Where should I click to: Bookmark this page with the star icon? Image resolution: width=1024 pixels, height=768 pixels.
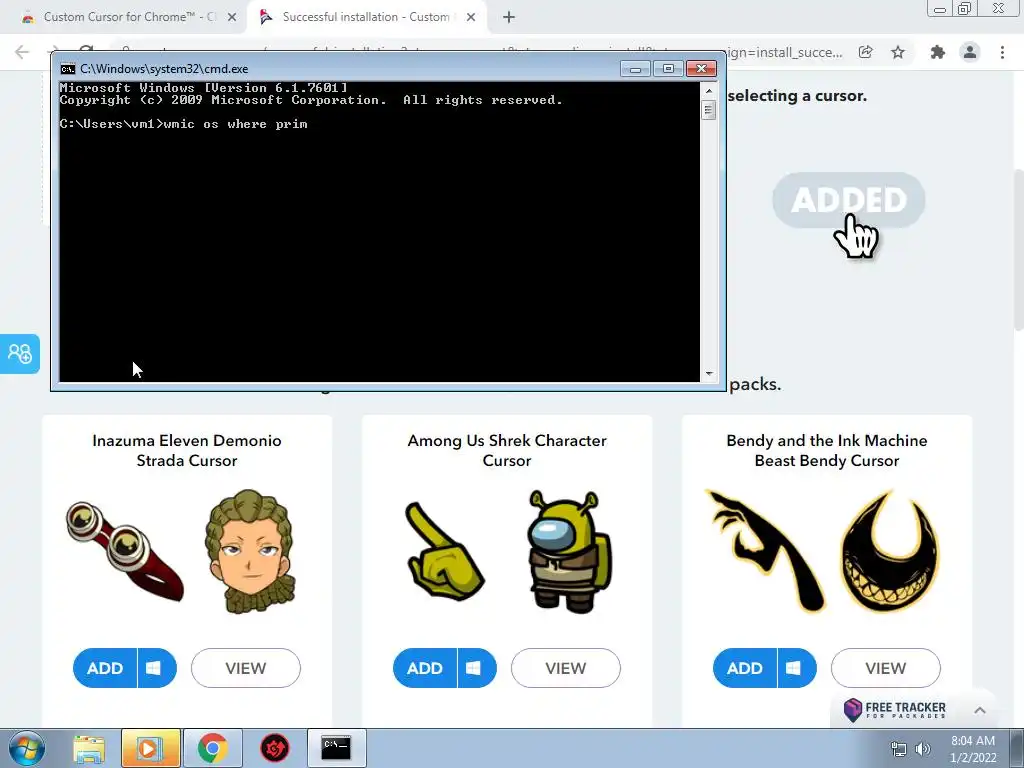898,52
